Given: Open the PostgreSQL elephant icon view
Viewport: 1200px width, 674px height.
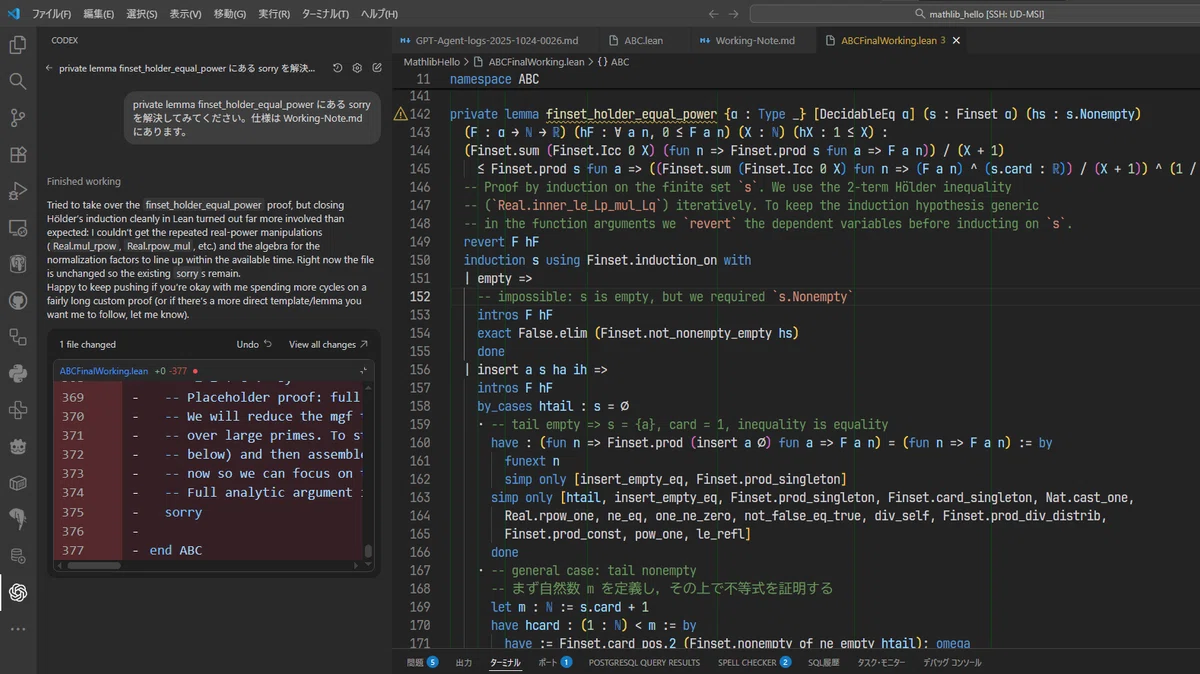Looking at the screenshot, I should pos(18,264).
